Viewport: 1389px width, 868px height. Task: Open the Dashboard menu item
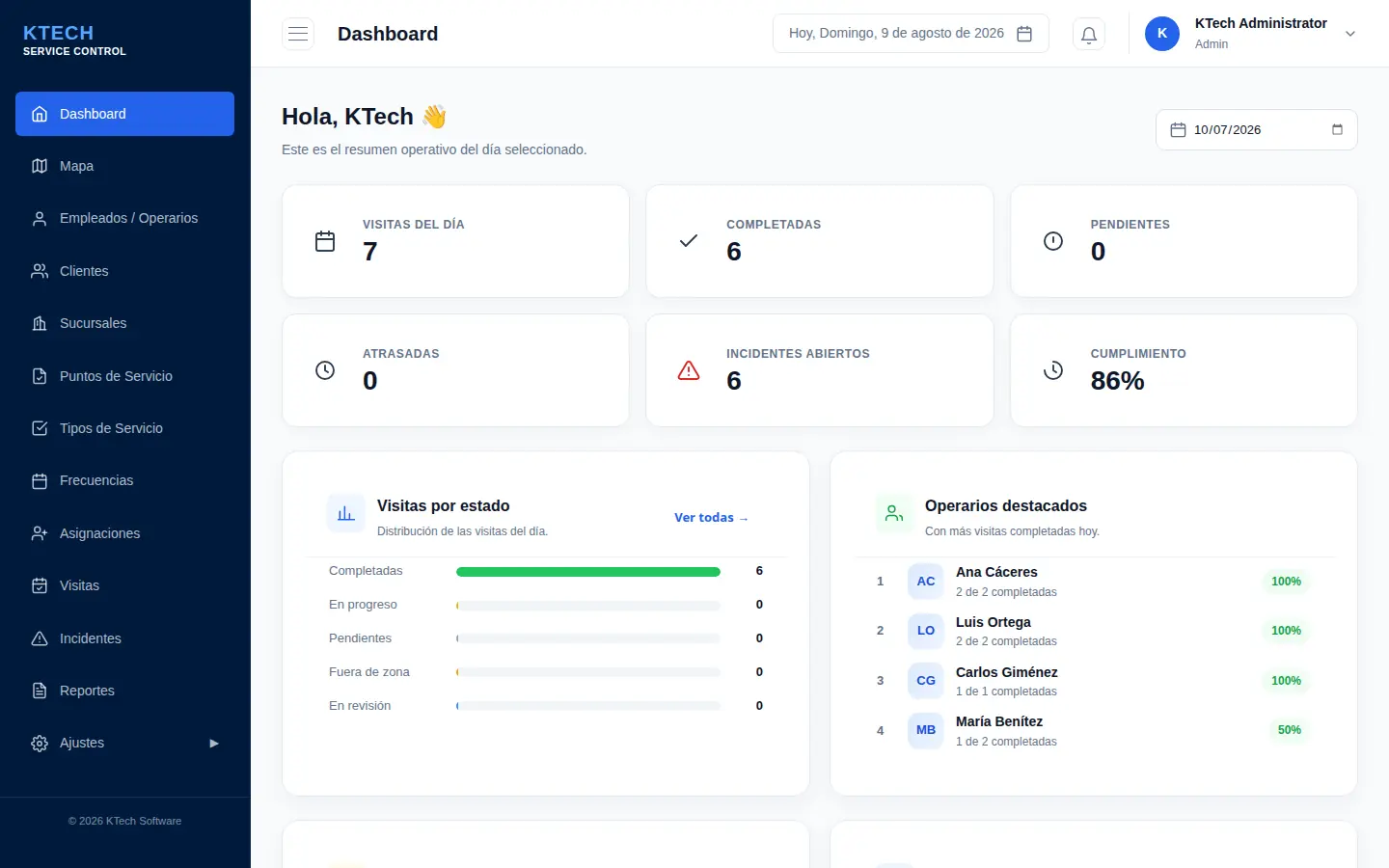pos(124,114)
